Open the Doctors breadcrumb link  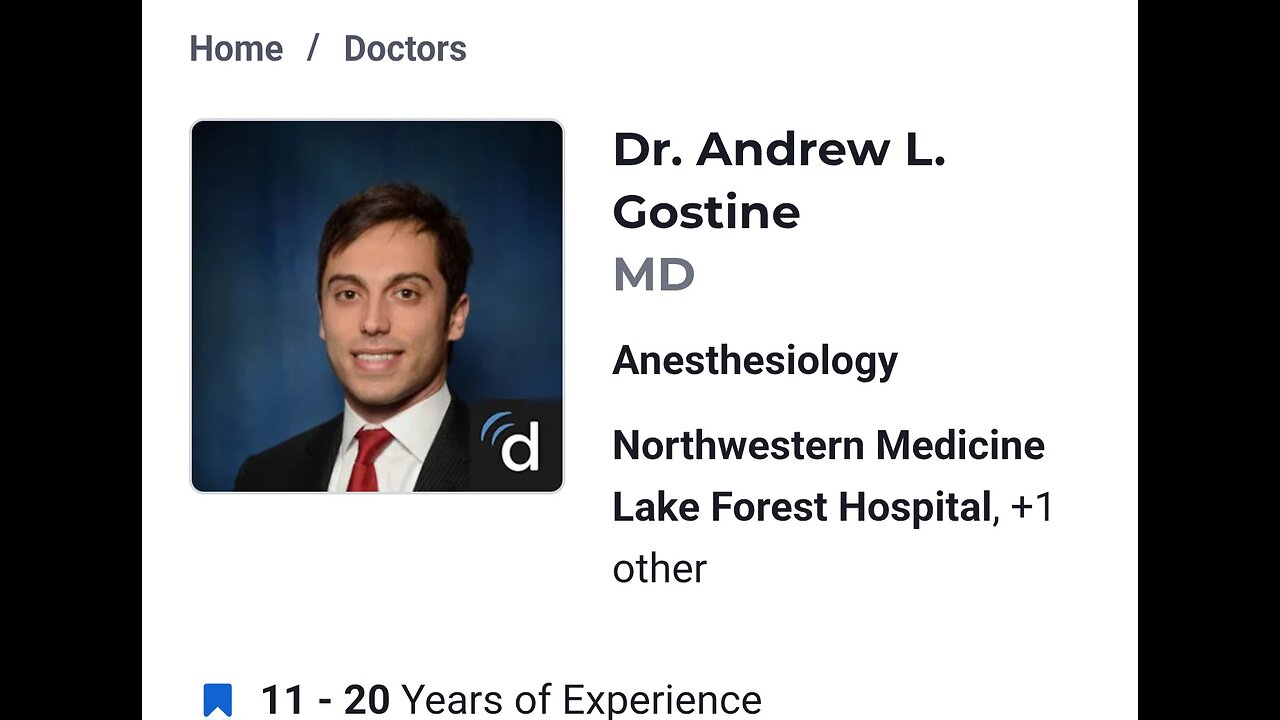(405, 49)
